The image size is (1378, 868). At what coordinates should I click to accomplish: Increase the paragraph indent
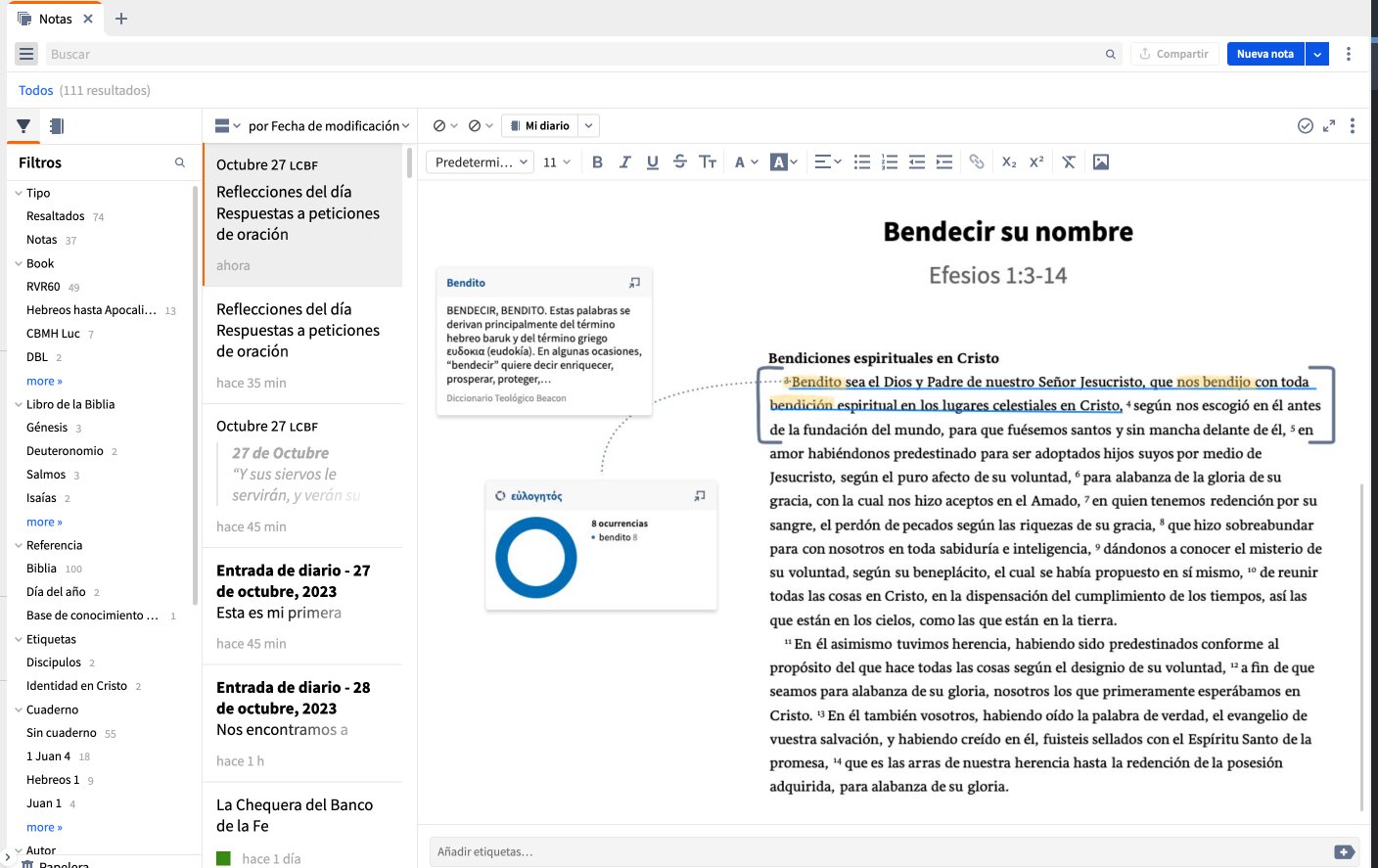pyautogui.click(x=944, y=162)
